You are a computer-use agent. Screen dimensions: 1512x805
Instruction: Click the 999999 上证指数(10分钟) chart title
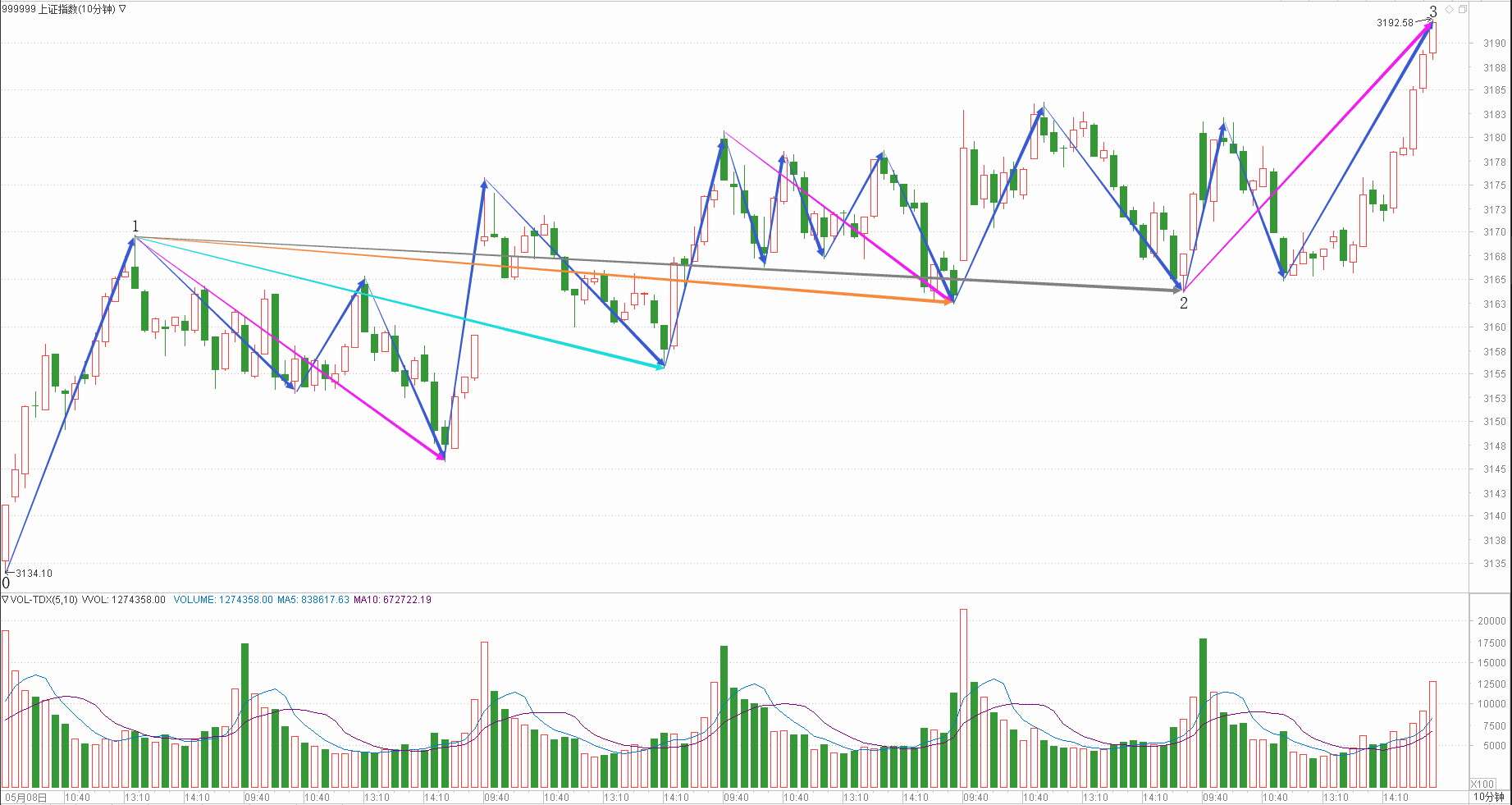pyautogui.click(x=57, y=9)
